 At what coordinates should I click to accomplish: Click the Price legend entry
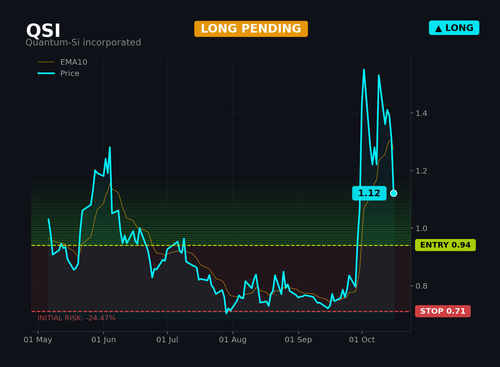coord(59,73)
